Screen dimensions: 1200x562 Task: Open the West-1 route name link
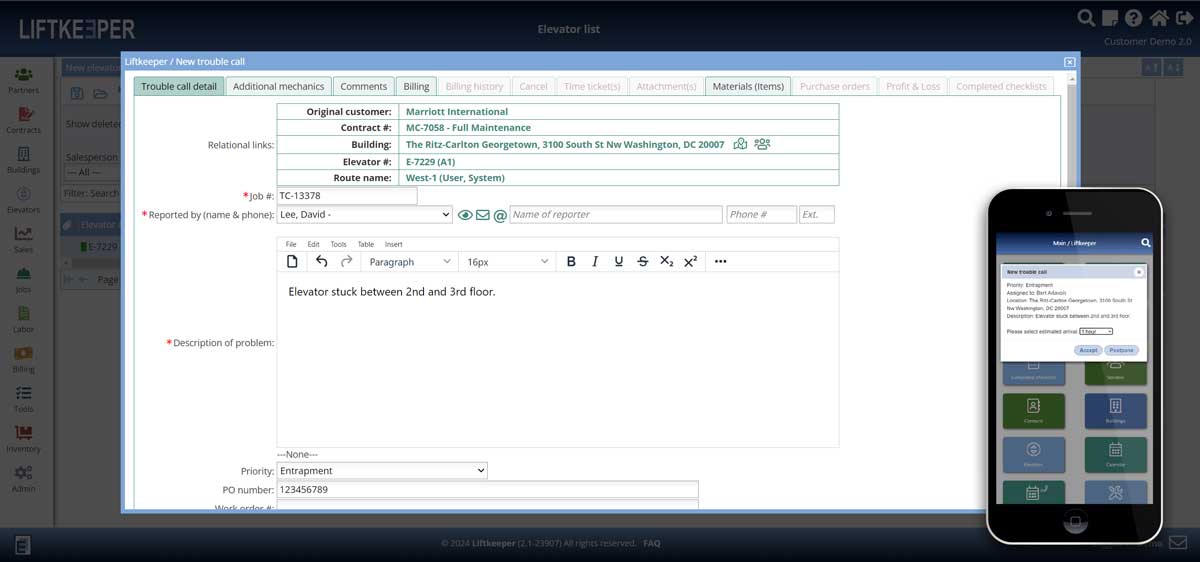455,178
